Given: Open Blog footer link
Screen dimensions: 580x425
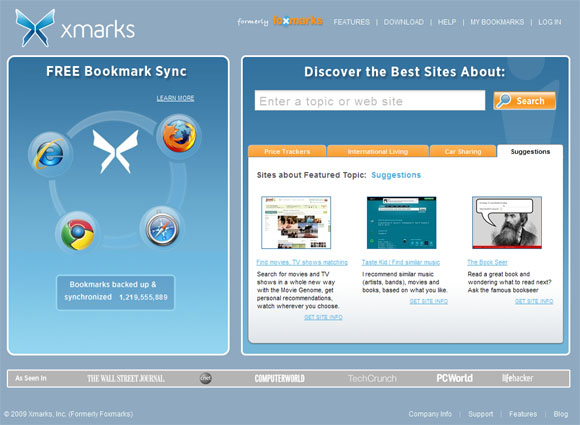Looking at the screenshot, I should [x=561, y=414].
